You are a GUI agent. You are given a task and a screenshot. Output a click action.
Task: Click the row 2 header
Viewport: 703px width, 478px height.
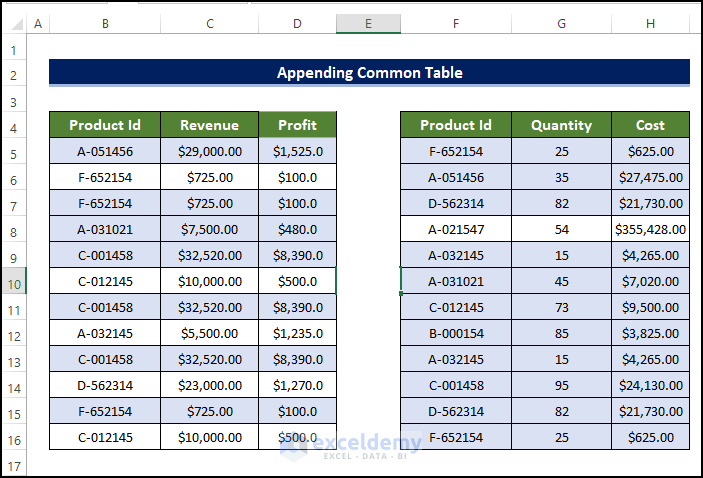(14, 75)
